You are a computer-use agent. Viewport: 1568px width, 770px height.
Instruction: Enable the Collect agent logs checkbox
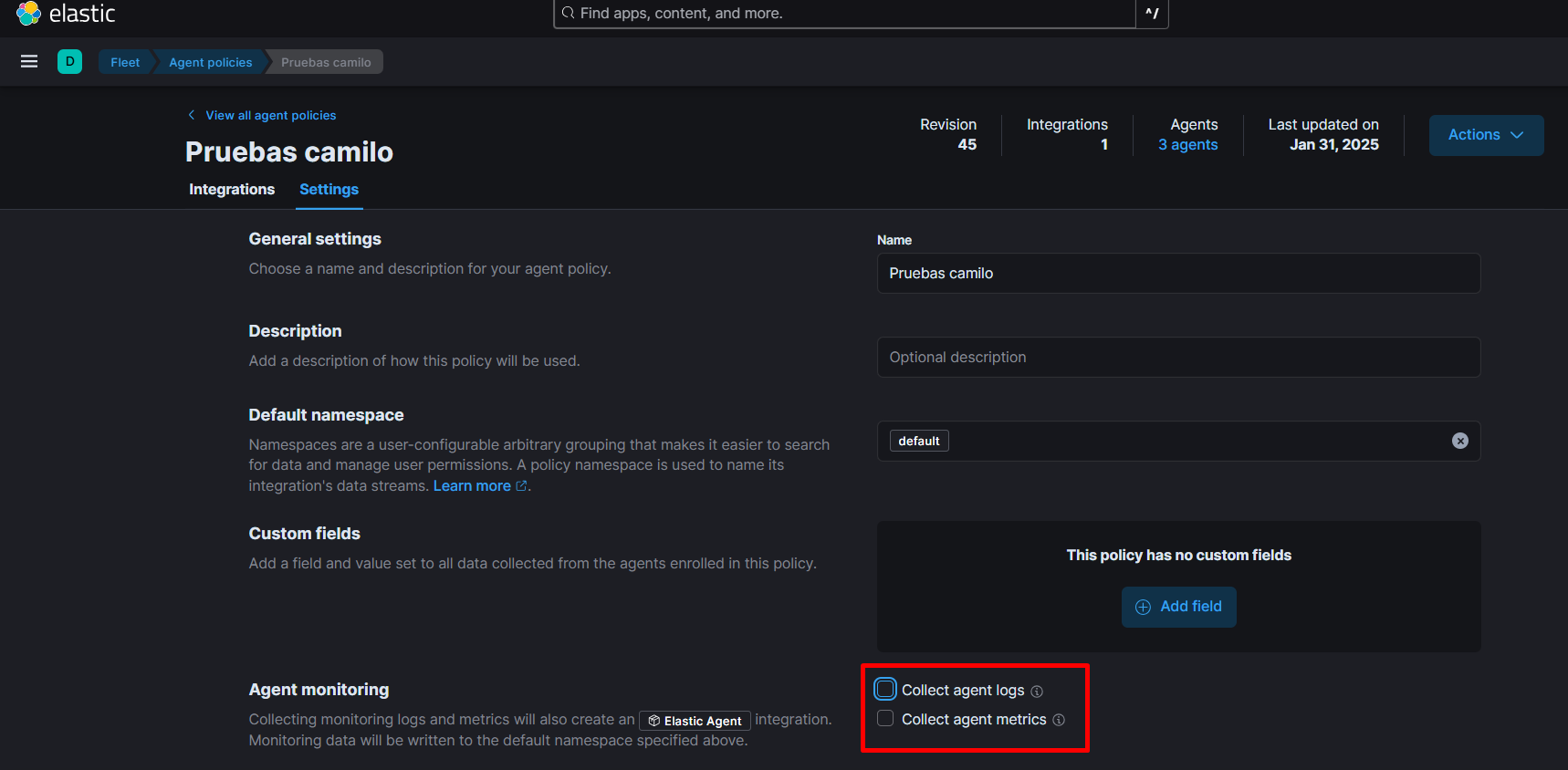point(885,689)
